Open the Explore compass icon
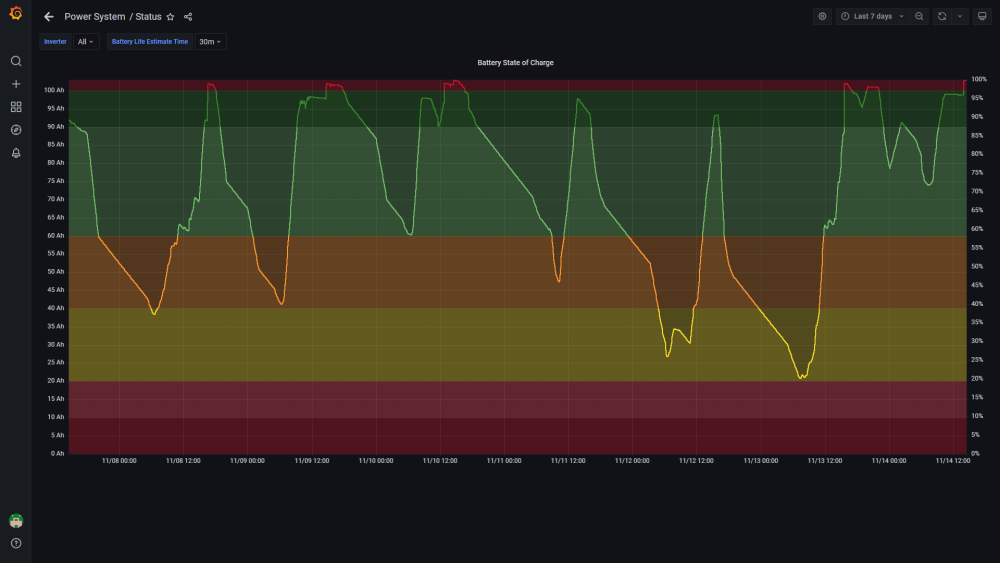Screen dimensions: 1000x563 pos(16,130)
